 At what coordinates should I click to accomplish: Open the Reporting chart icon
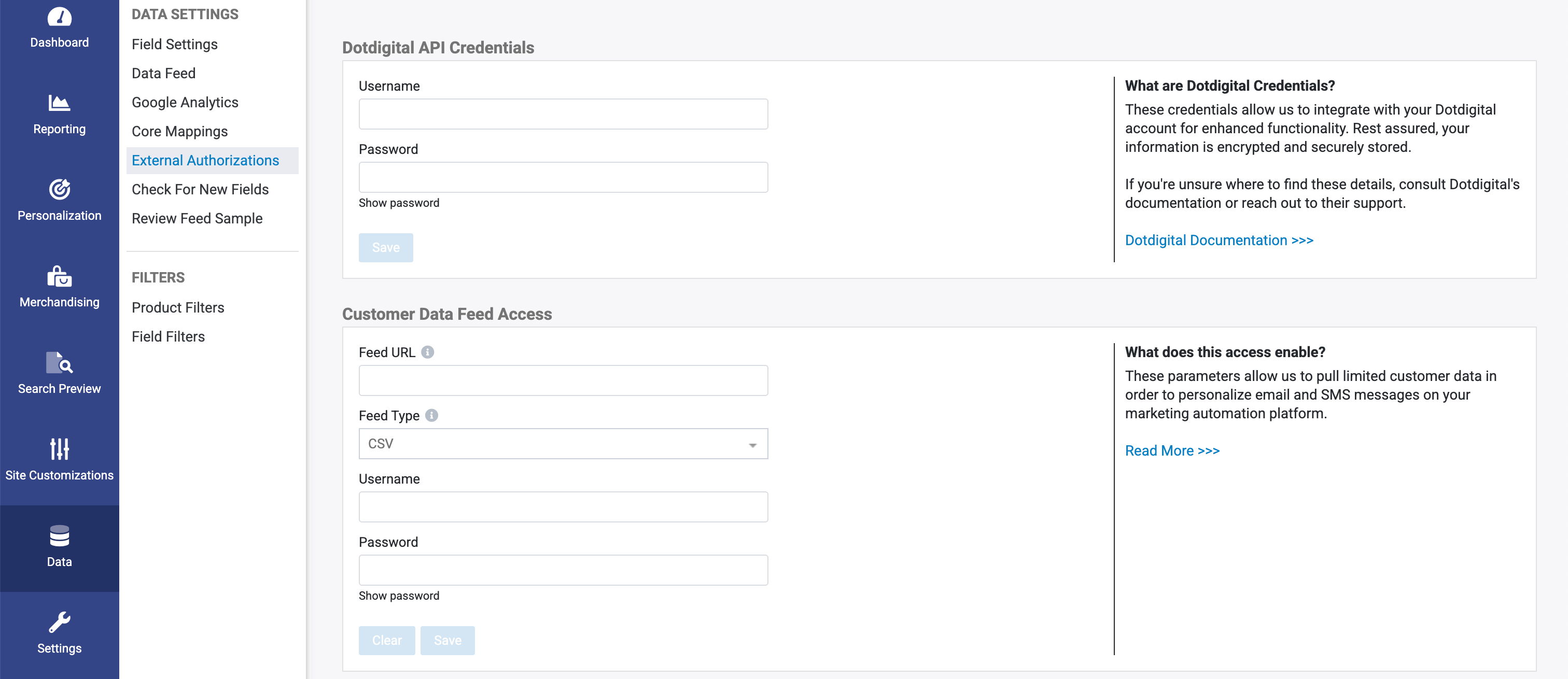59,103
